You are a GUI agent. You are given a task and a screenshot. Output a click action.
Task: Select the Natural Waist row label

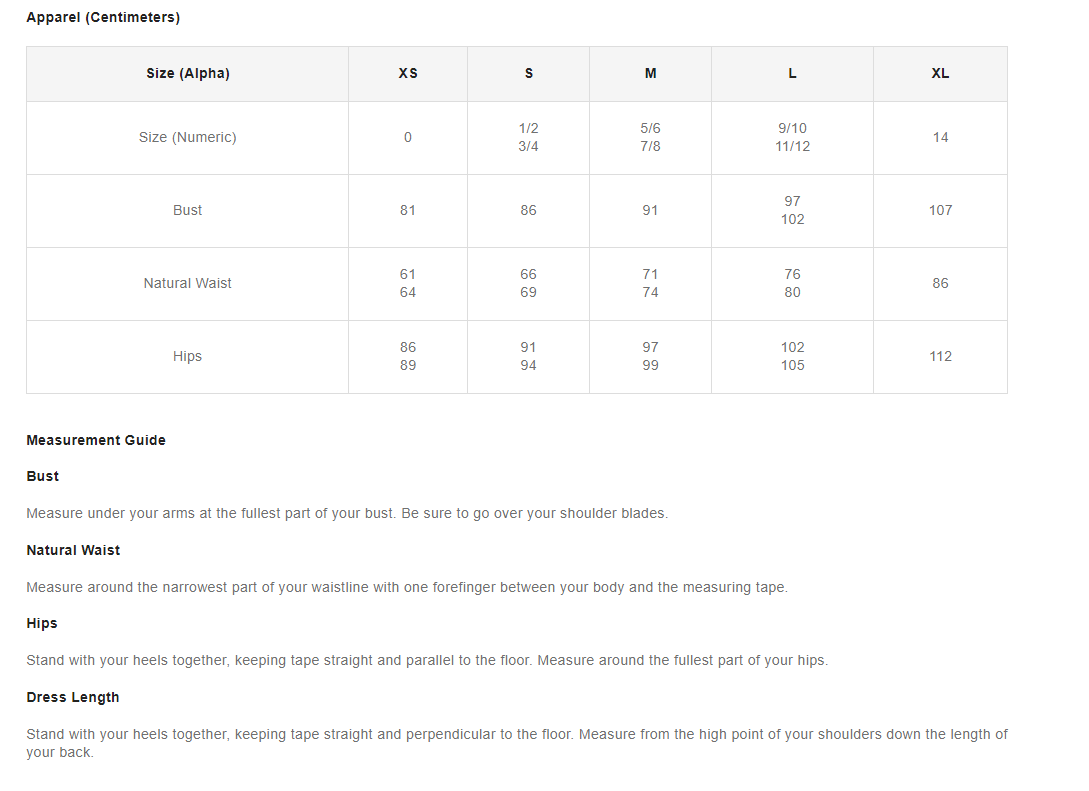(188, 283)
